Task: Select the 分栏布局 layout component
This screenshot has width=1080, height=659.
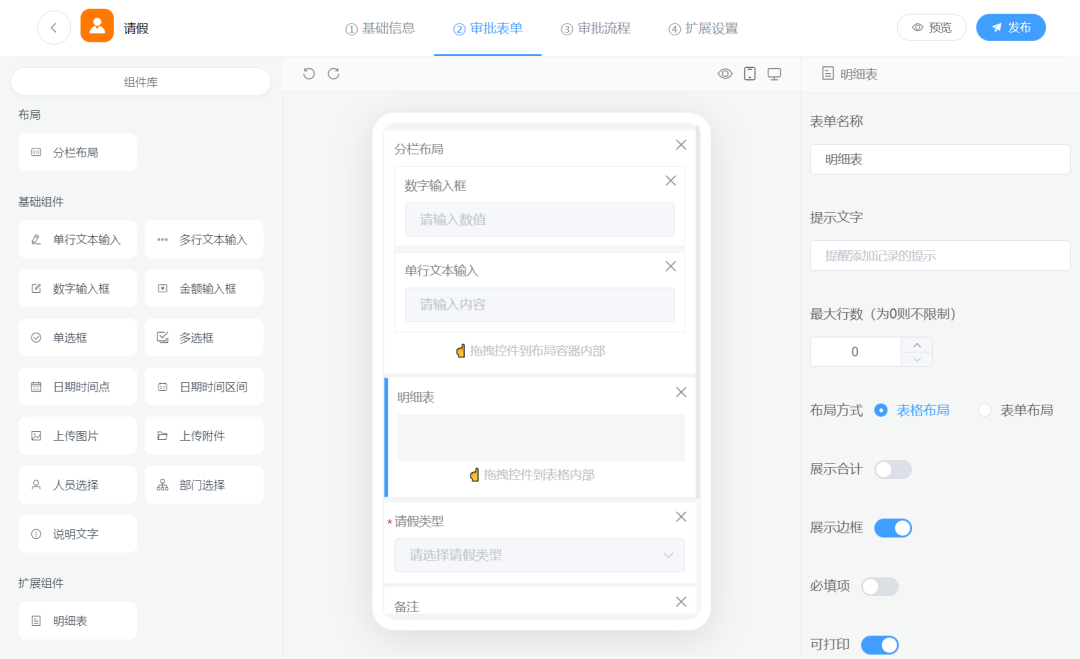Action: point(77,152)
